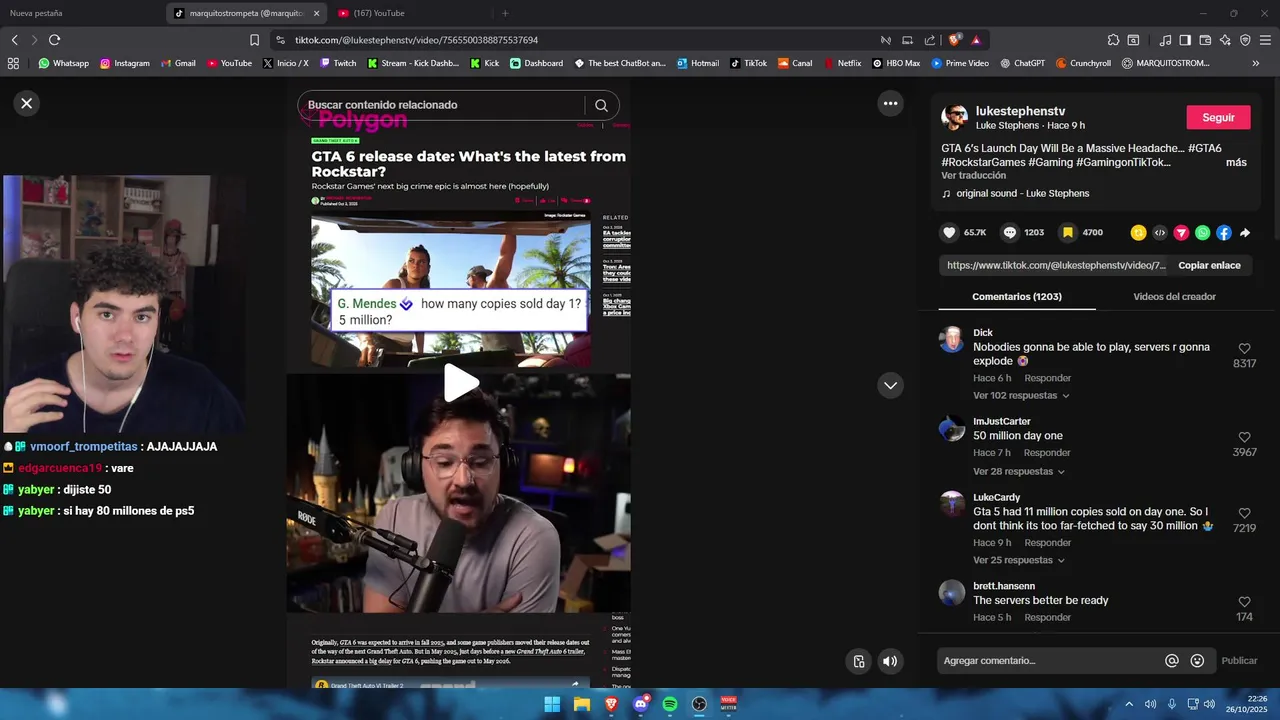Image resolution: width=1280 pixels, height=720 pixels.
Task: Select Comentarios (1203) tab
Action: click(x=1016, y=296)
